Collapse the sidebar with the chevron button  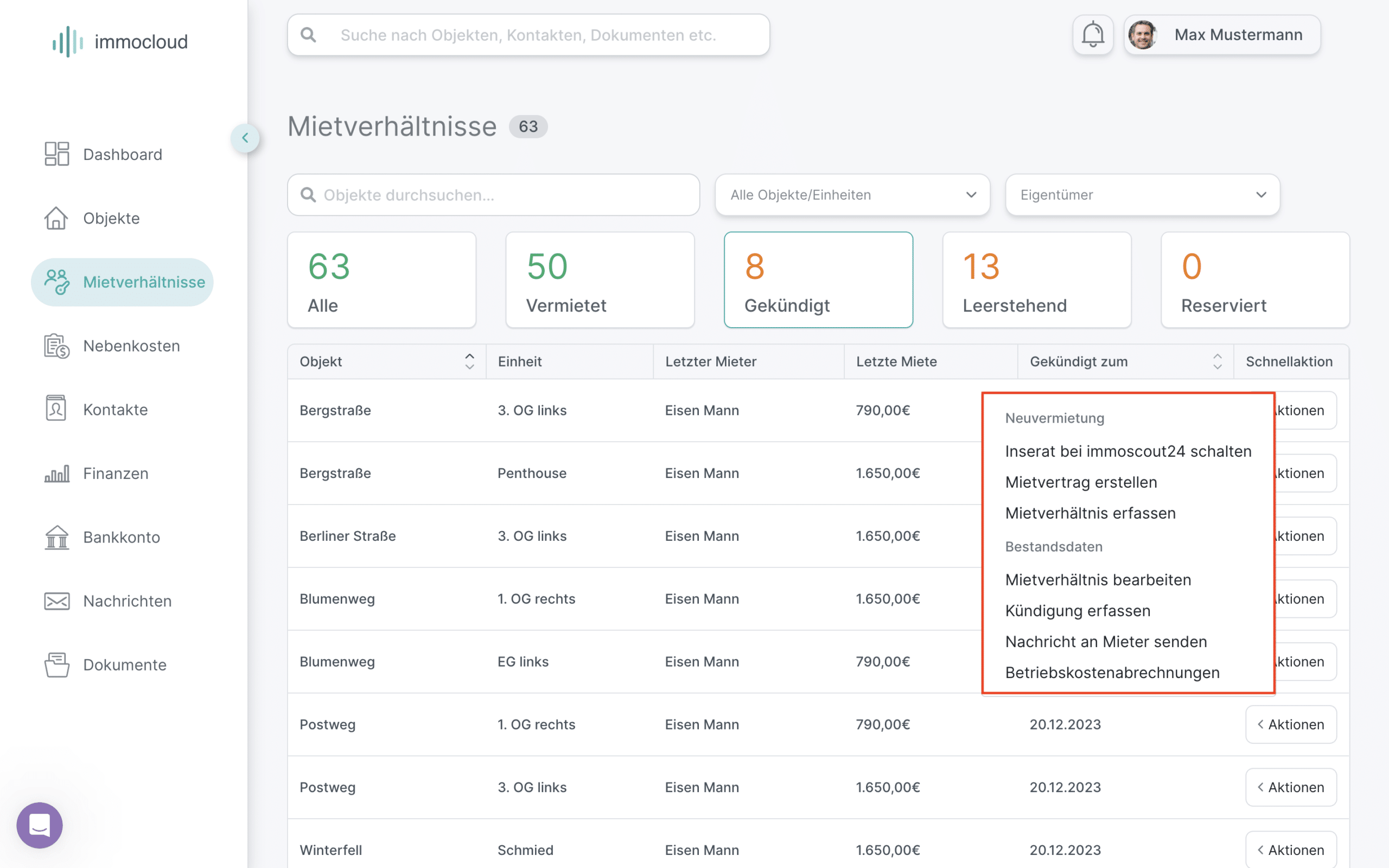245,138
